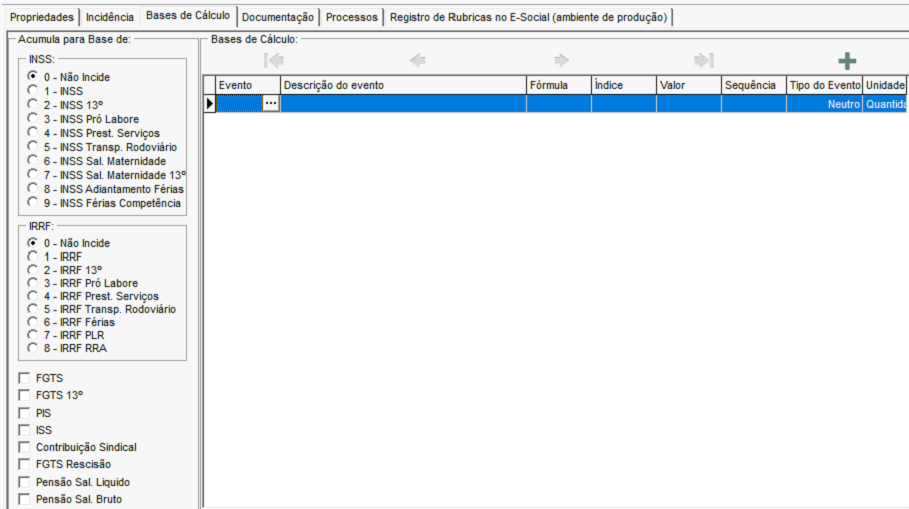Enable Pensão Sal. Liquido checkbox

click(x=24, y=482)
